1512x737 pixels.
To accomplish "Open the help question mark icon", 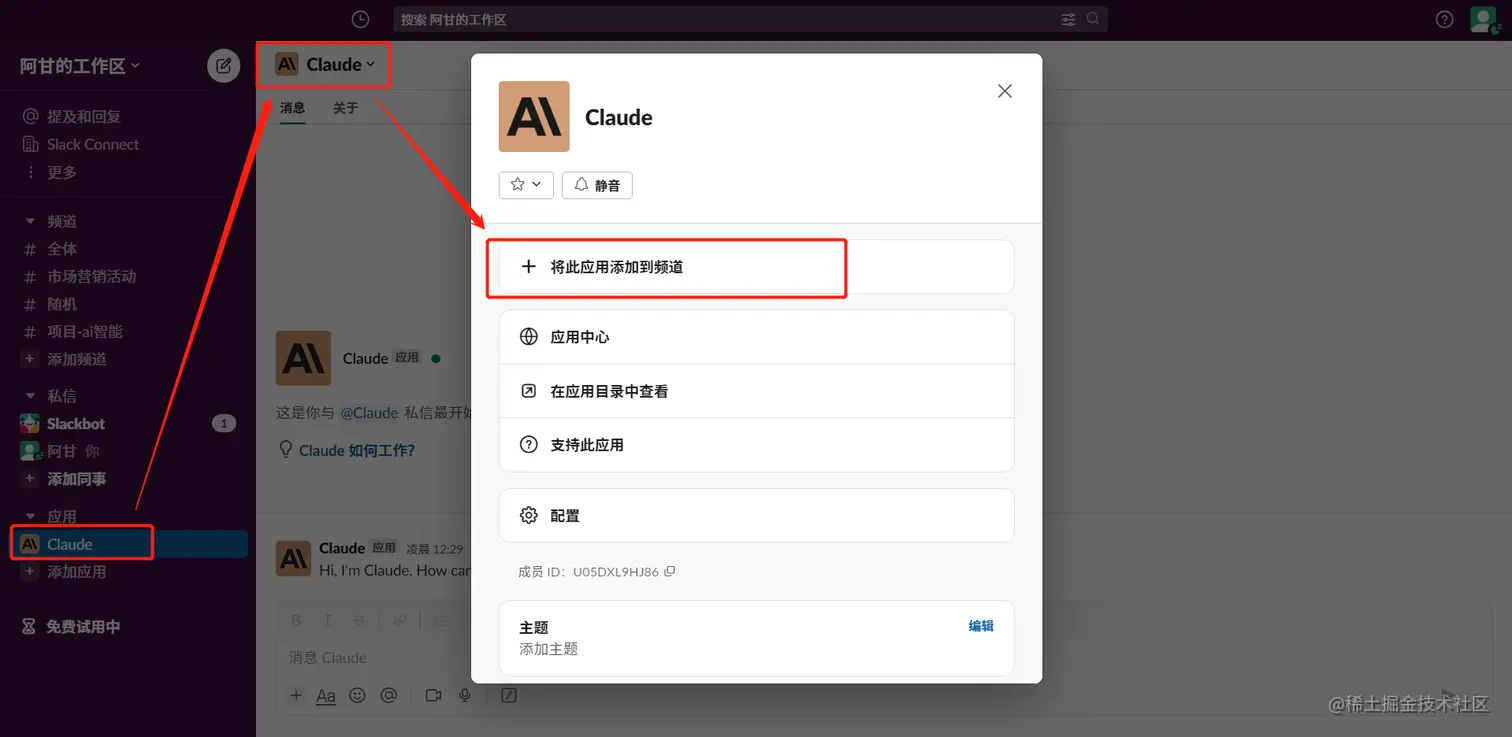I will pyautogui.click(x=1444, y=19).
